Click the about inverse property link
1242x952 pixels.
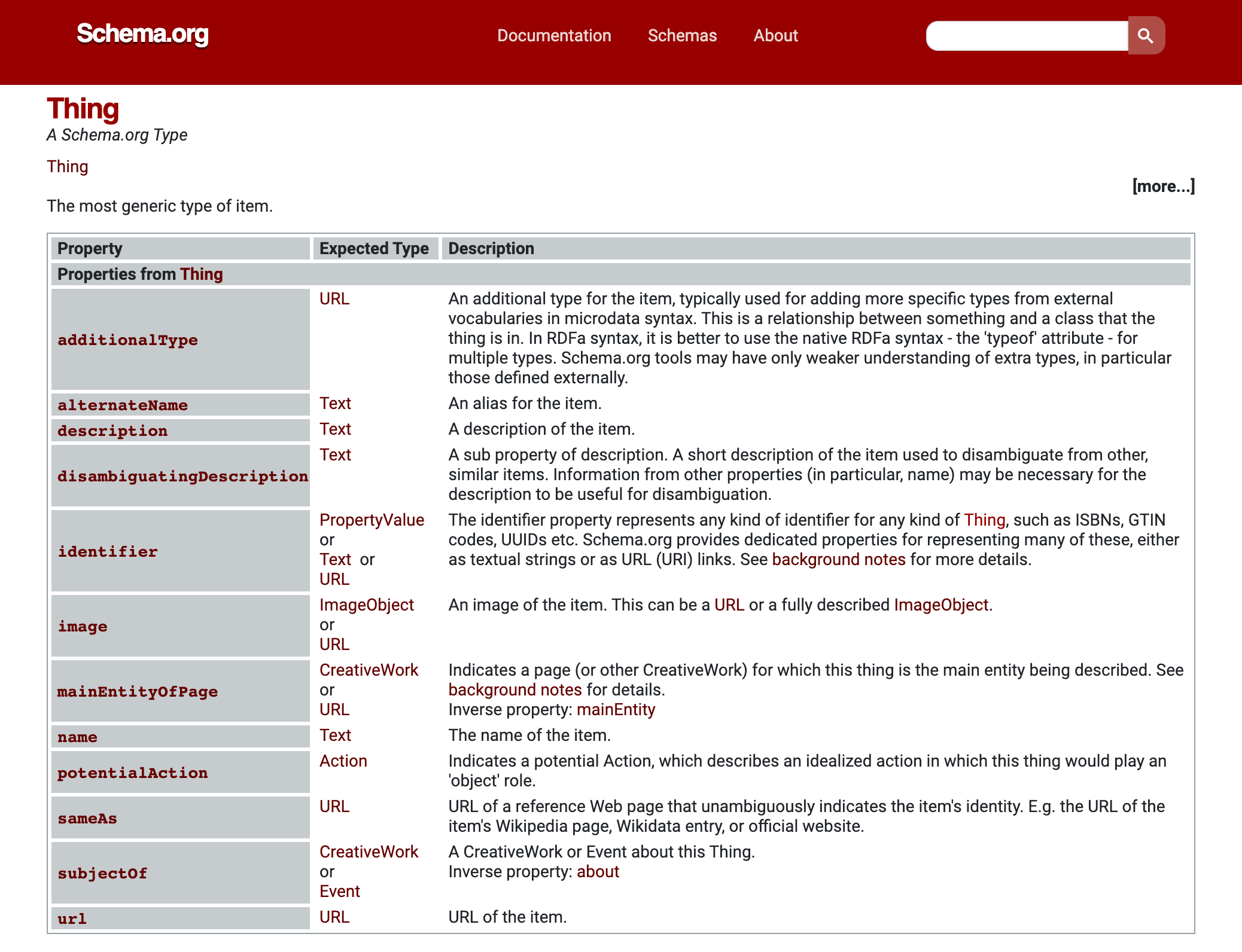(597, 872)
